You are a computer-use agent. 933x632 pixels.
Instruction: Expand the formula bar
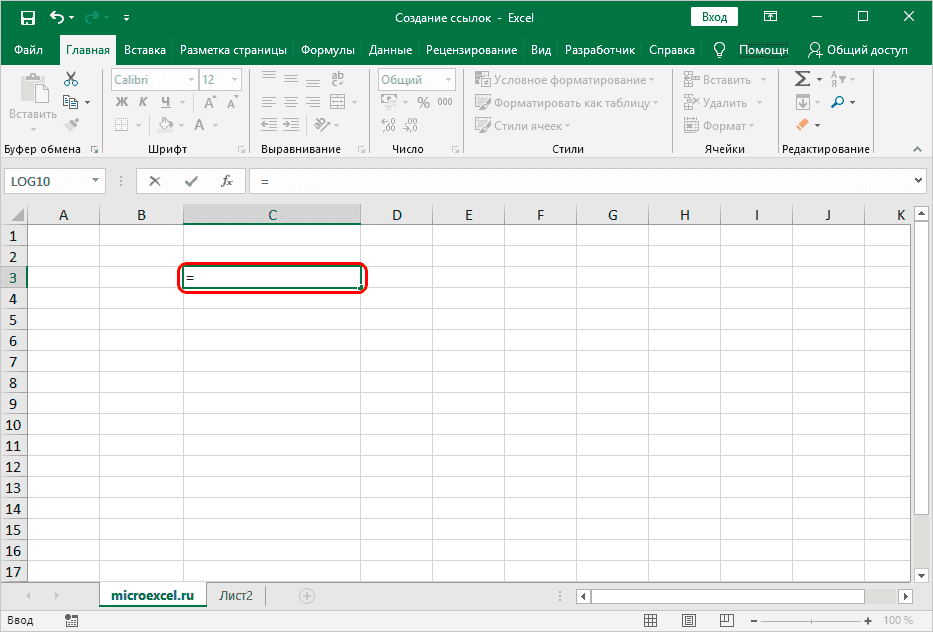[919, 181]
